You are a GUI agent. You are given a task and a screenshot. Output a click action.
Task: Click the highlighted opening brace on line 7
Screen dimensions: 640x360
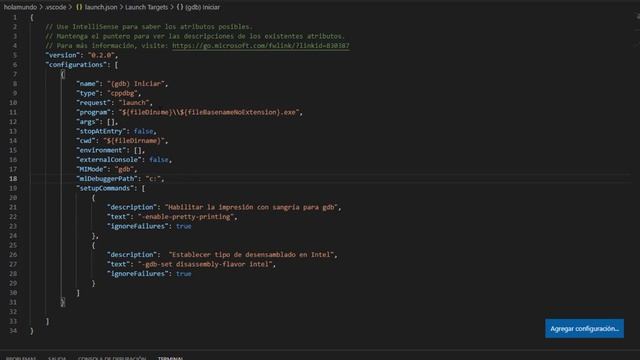(x=62, y=74)
